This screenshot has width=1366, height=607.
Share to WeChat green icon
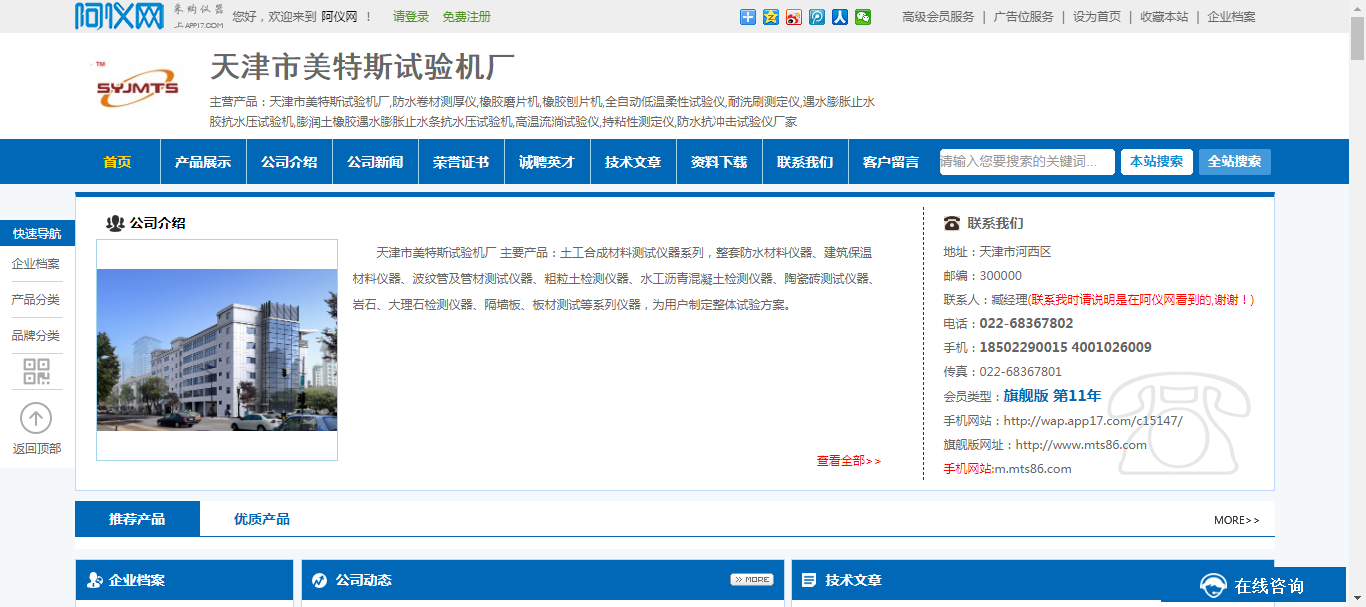863,17
